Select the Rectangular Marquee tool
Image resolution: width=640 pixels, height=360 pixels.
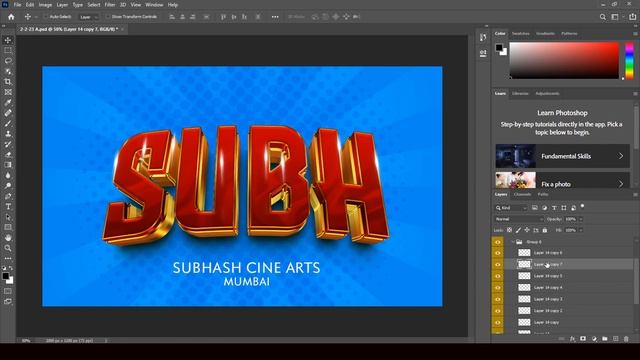8,50
